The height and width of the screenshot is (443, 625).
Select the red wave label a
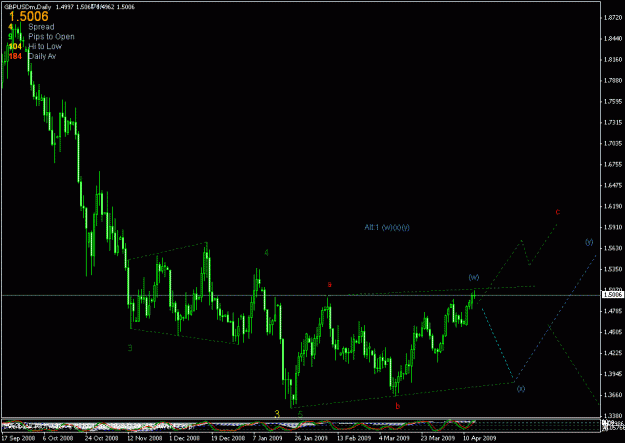329,284
